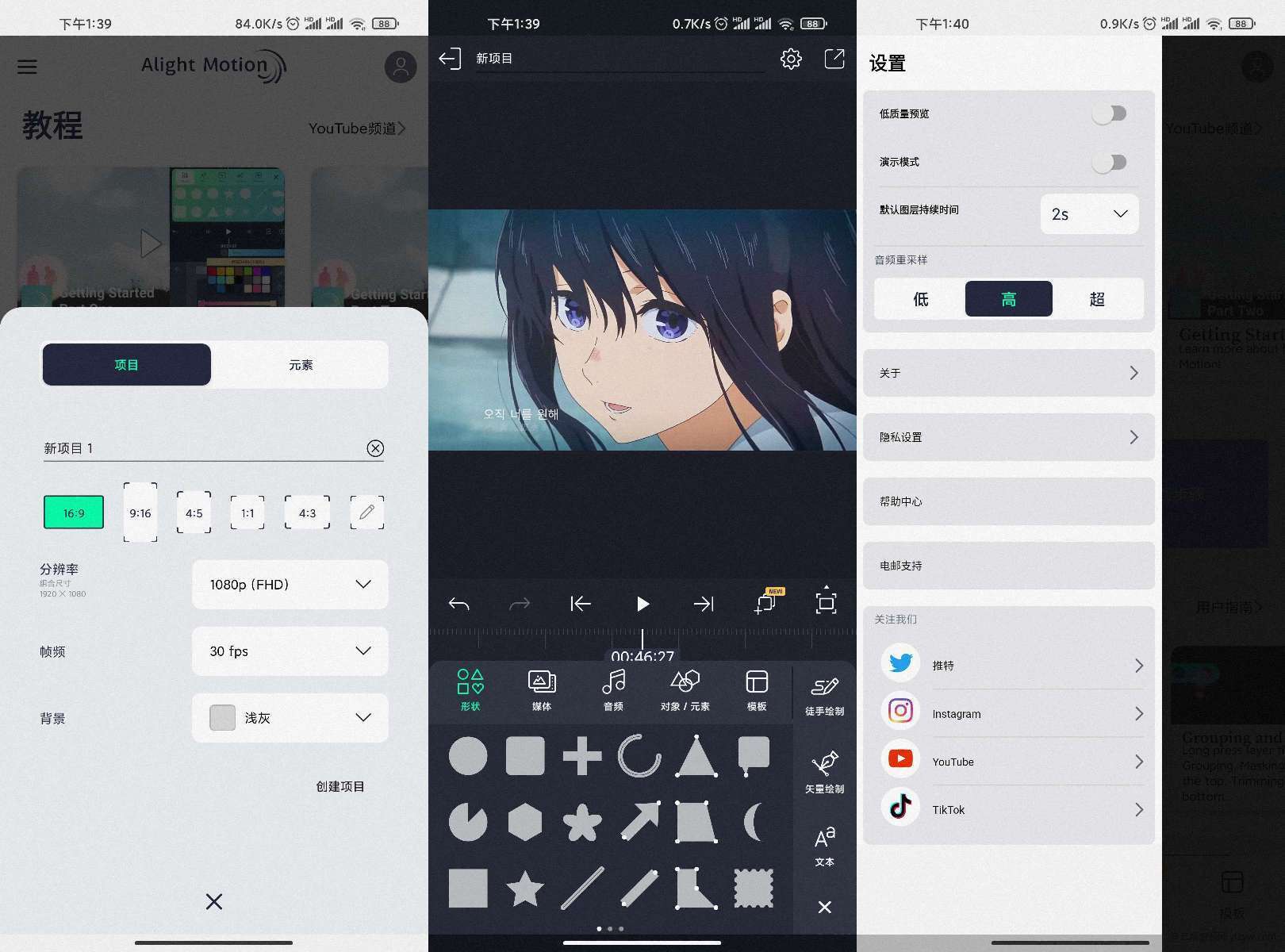Play the project preview
The width and height of the screenshot is (1285, 952).
pyautogui.click(x=642, y=604)
